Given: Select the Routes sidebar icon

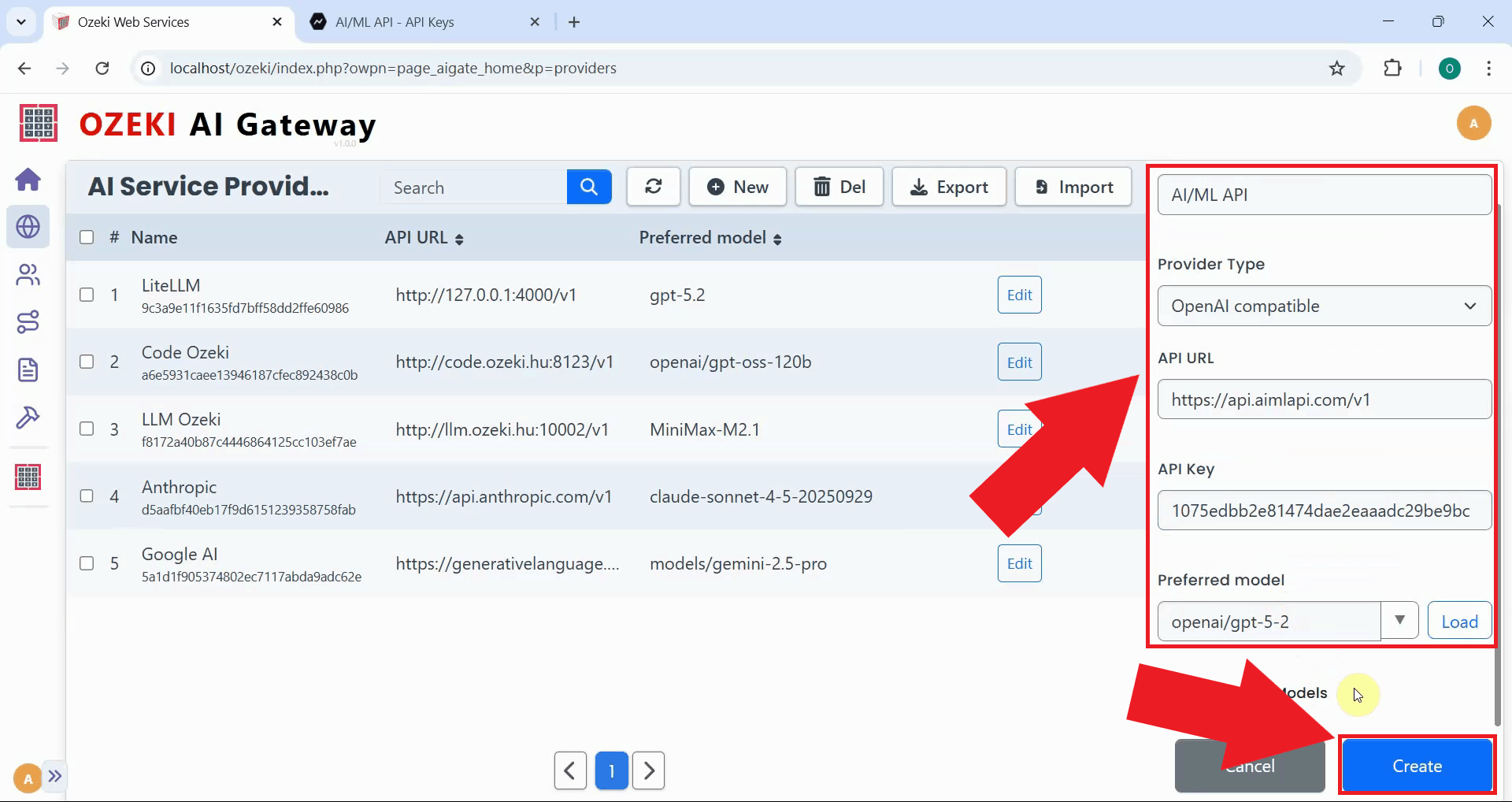Looking at the screenshot, I should coord(28,321).
